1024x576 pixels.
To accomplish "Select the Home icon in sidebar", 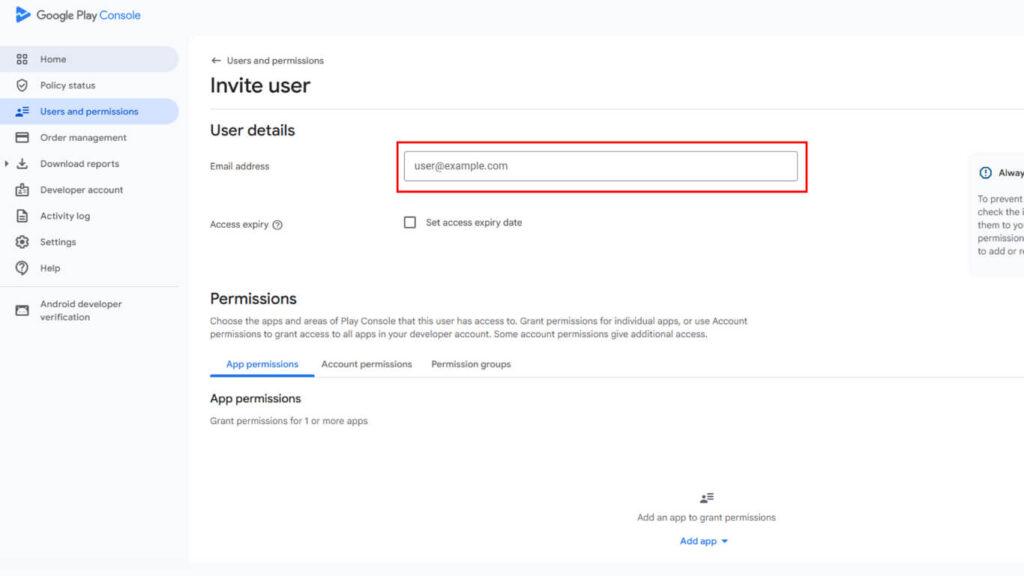I will pyautogui.click(x=22, y=59).
